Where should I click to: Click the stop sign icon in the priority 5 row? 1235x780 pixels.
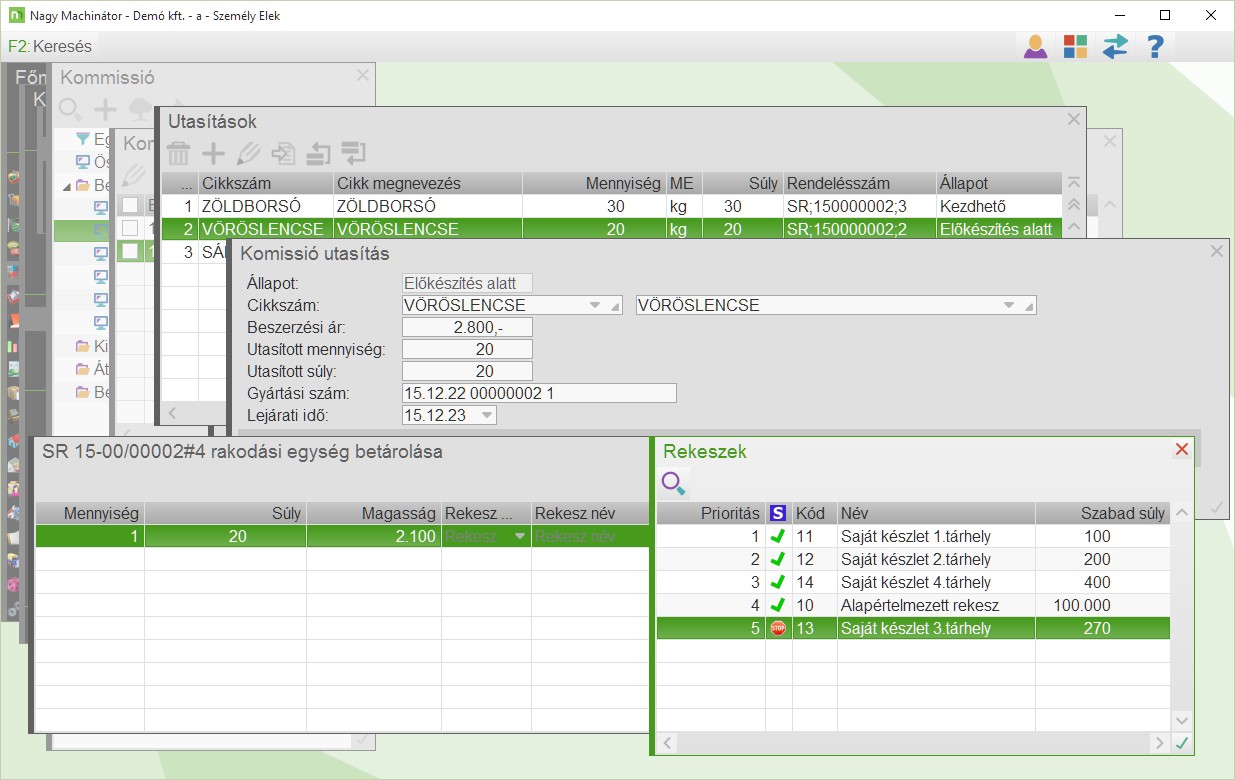click(778, 628)
